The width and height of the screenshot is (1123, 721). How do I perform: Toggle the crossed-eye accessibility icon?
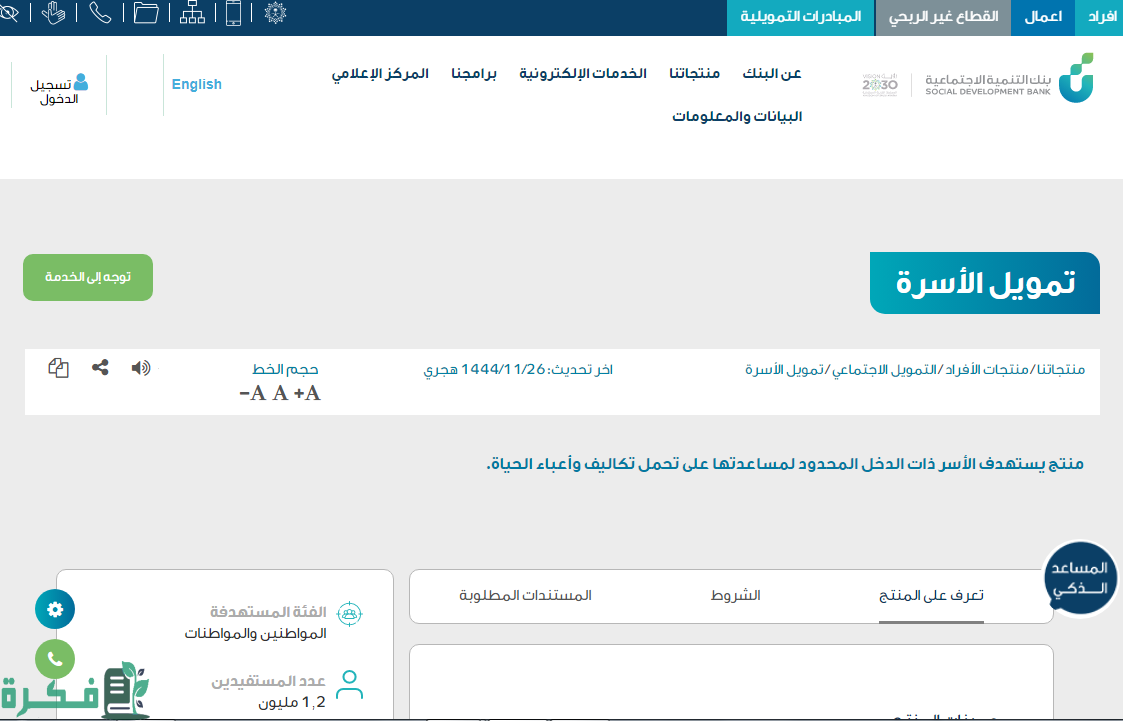(9, 13)
